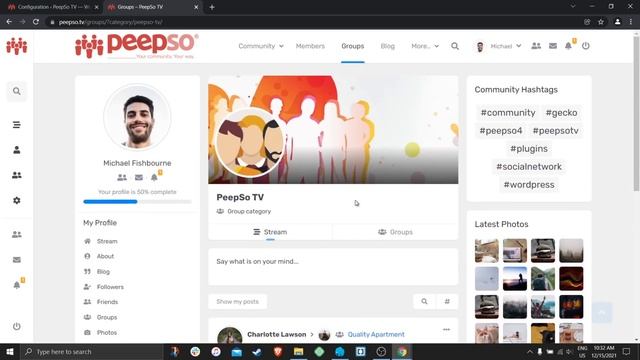640x360 pixels.
Task: Open the stream lines icon in left sidebar
Action: (16, 124)
